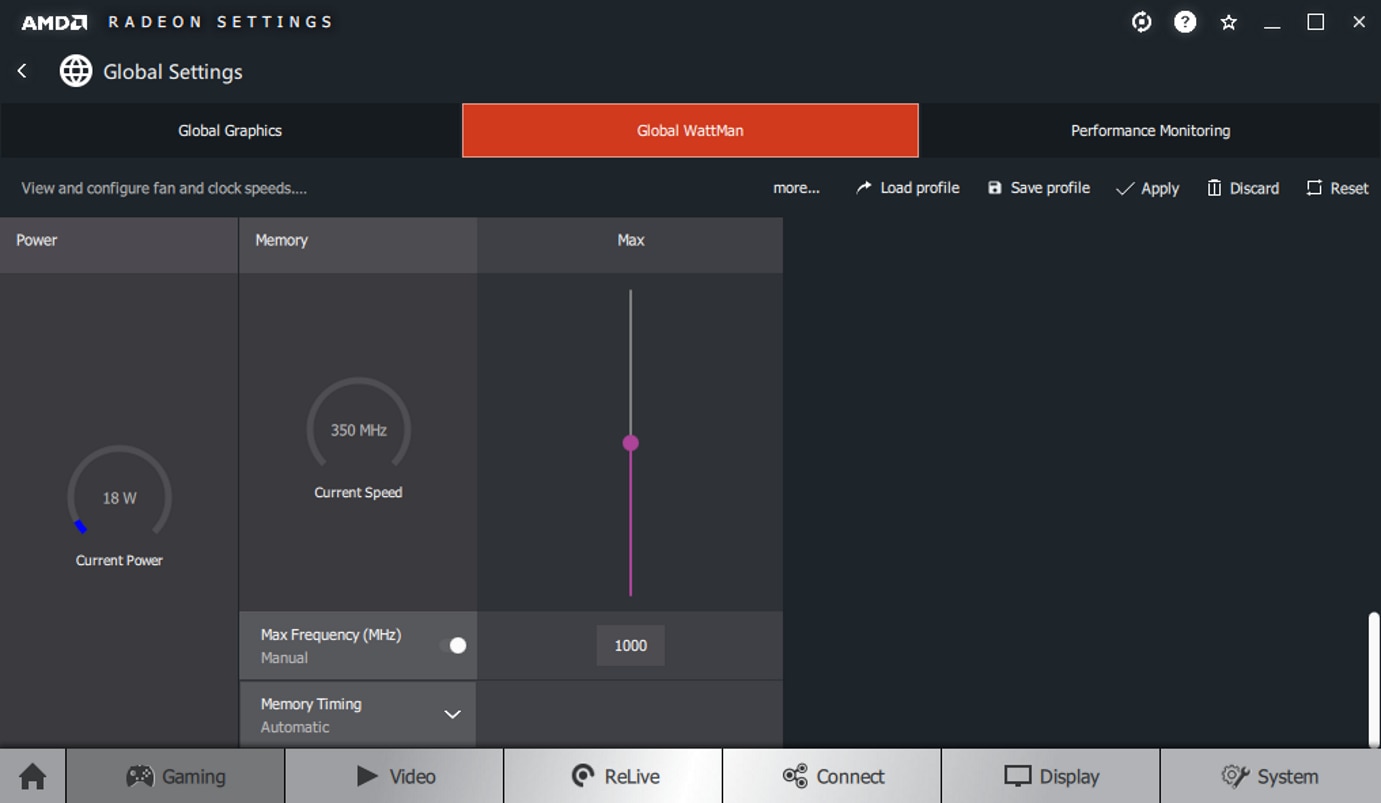Expand the Memory Timing dropdown
Screen dimensions: 1381x803
click(x=452, y=714)
